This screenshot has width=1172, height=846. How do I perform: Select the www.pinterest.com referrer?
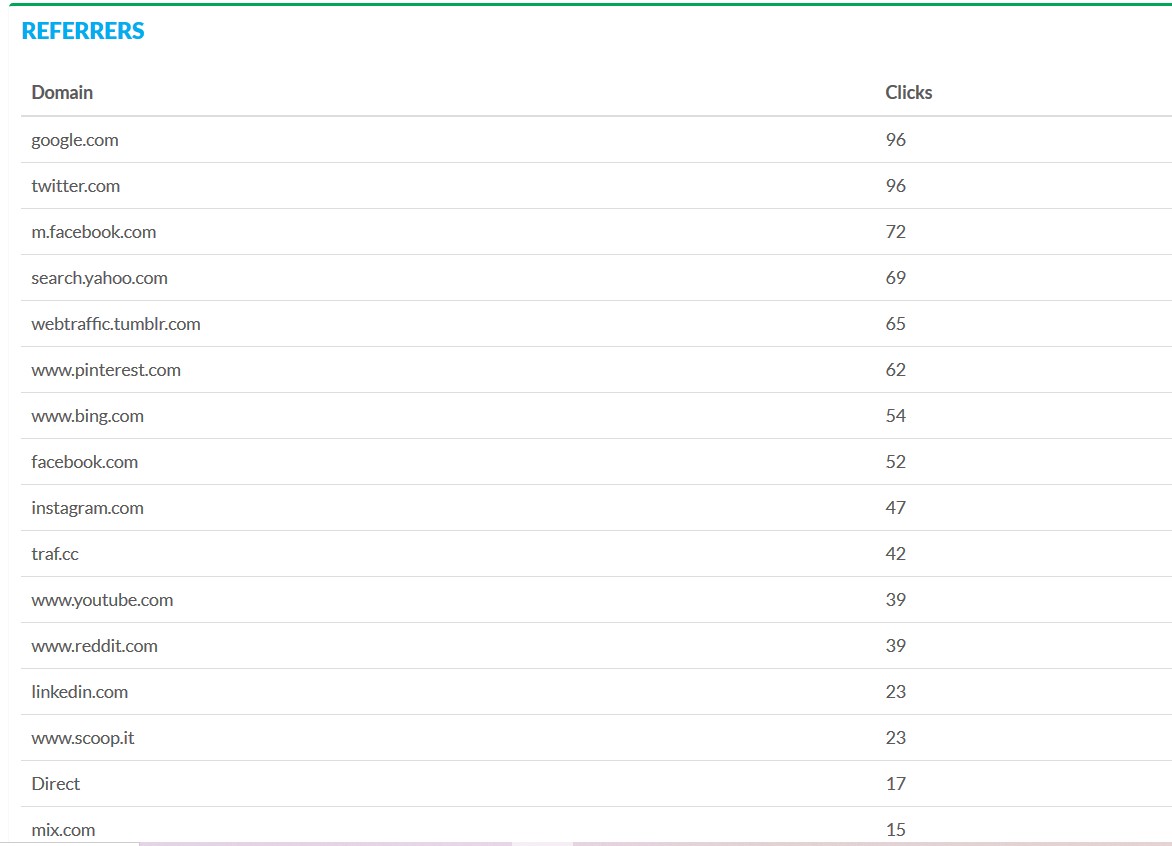(x=106, y=370)
